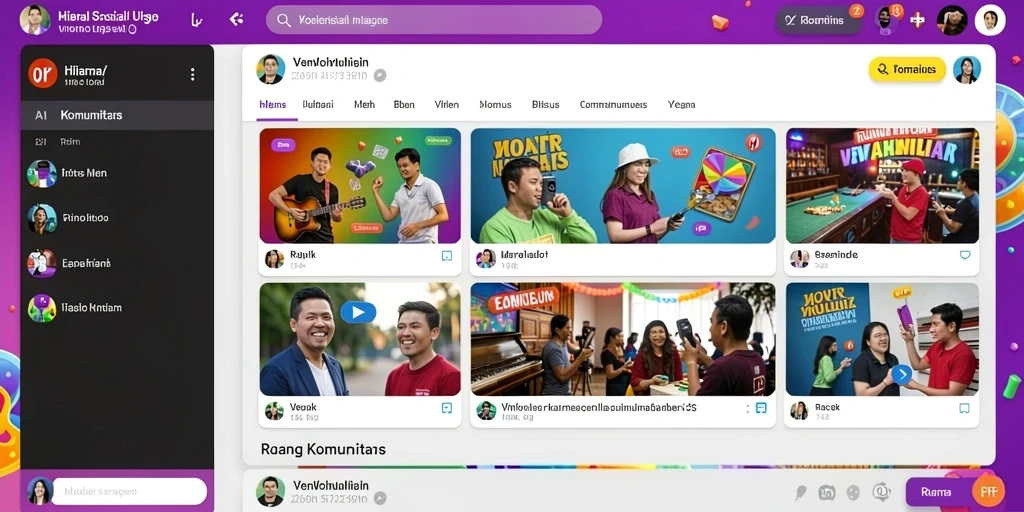Open the piano party video thumbnail
This screenshot has height=512, width=1024.
coord(623,339)
